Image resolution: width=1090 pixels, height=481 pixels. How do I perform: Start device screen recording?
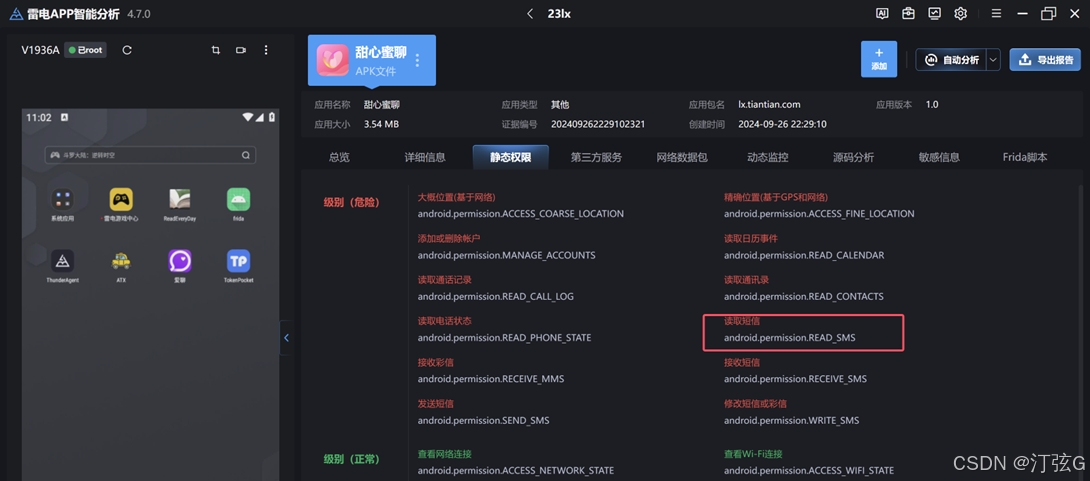tap(241, 50)
